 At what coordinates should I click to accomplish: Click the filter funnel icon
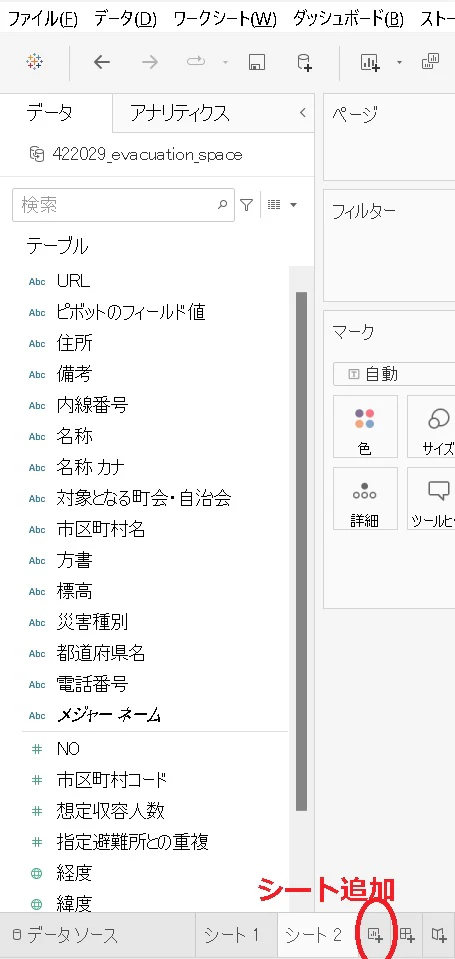pos(246,205)
